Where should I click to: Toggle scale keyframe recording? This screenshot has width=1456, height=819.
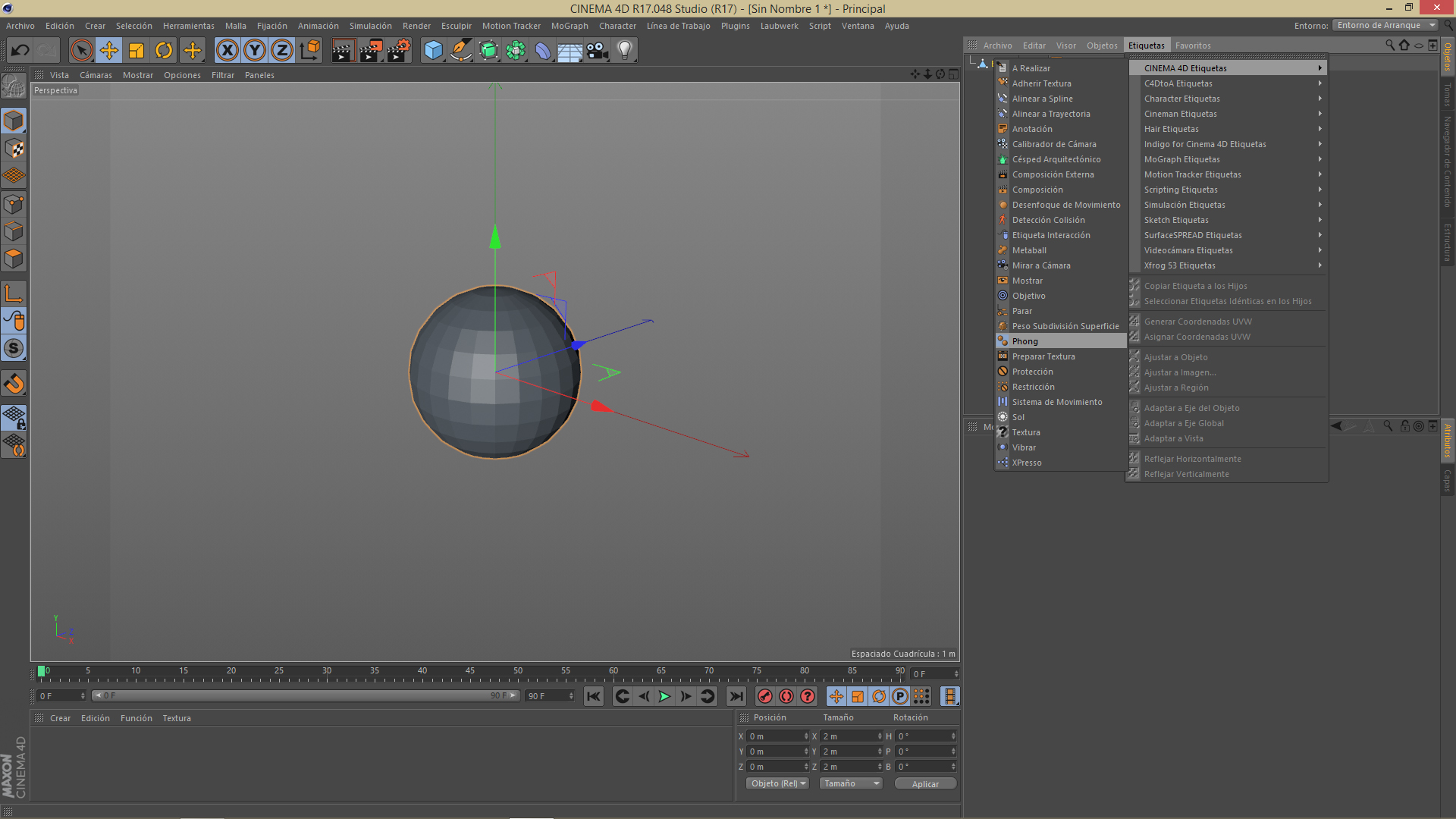858,696
